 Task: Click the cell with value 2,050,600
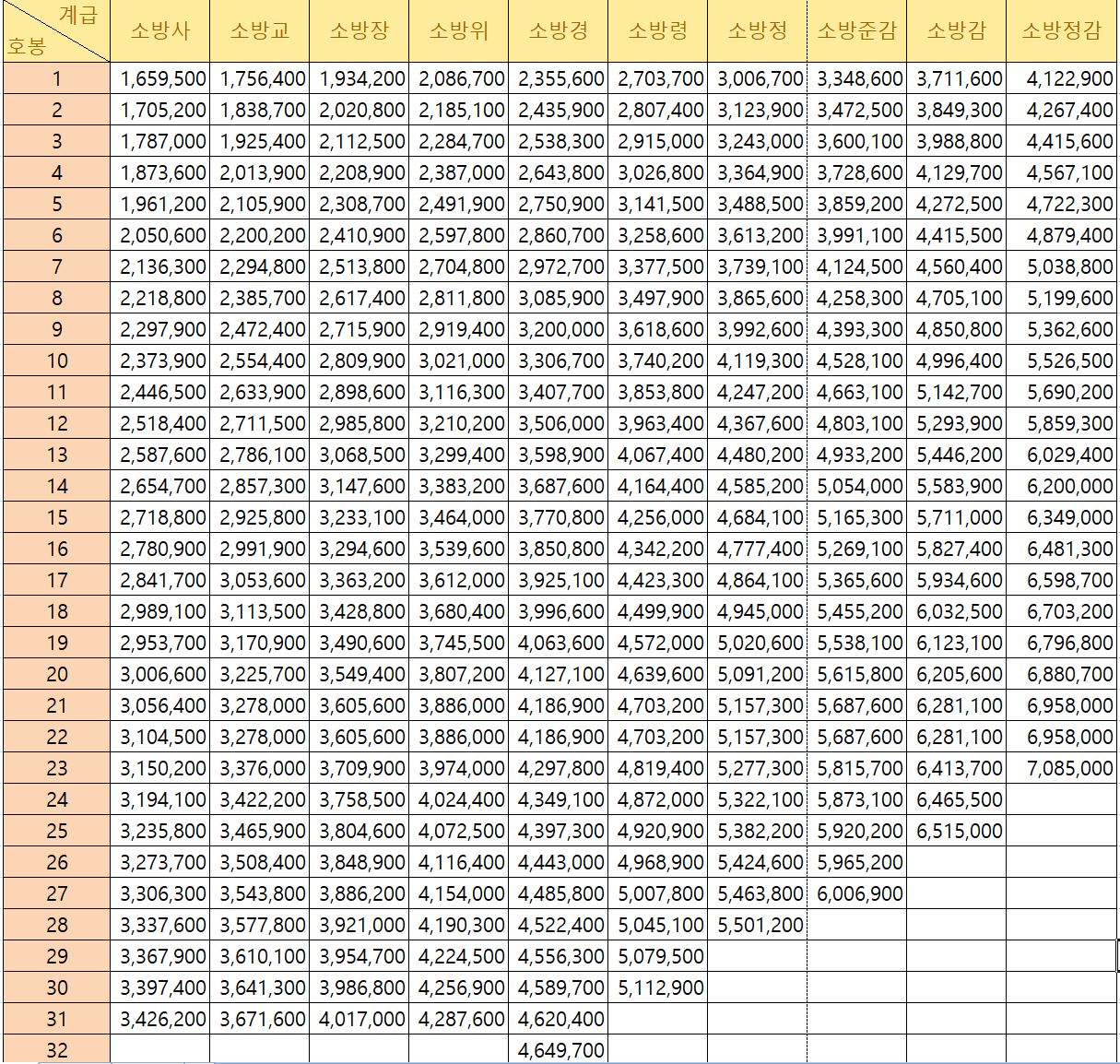pos(160,235)
